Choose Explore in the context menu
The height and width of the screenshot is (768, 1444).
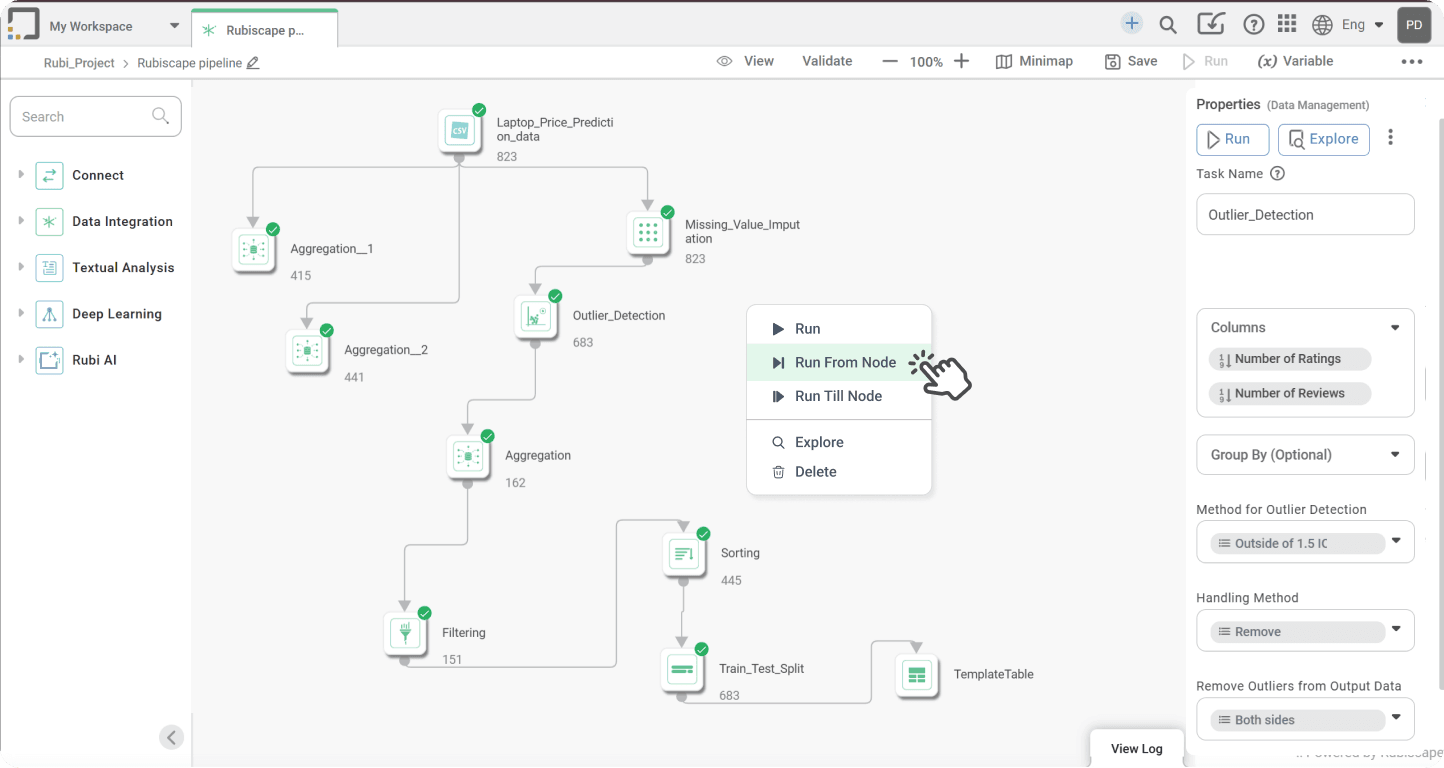click(839, 442)
